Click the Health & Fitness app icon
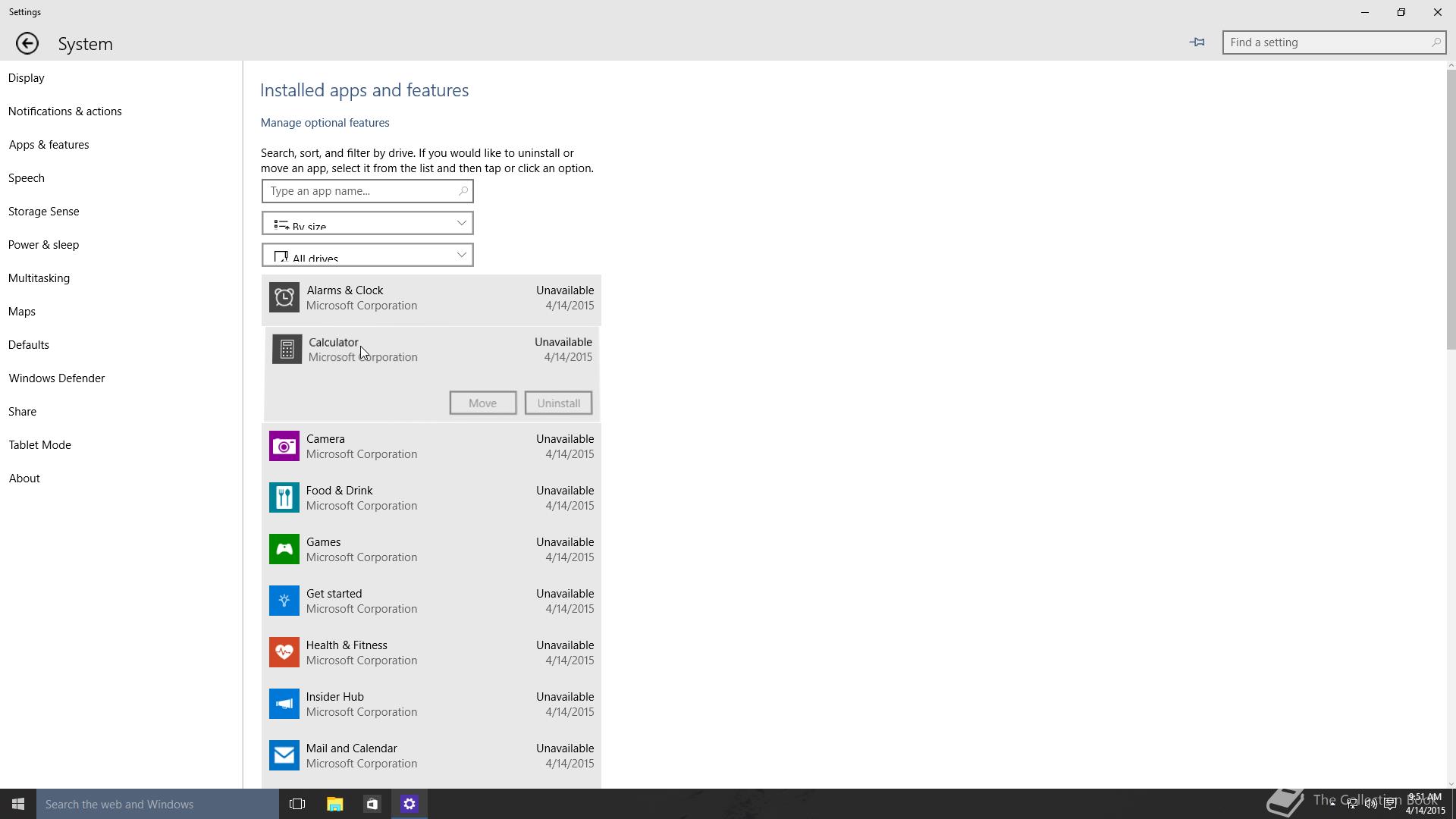1456x819 pixels. point(284,653)
